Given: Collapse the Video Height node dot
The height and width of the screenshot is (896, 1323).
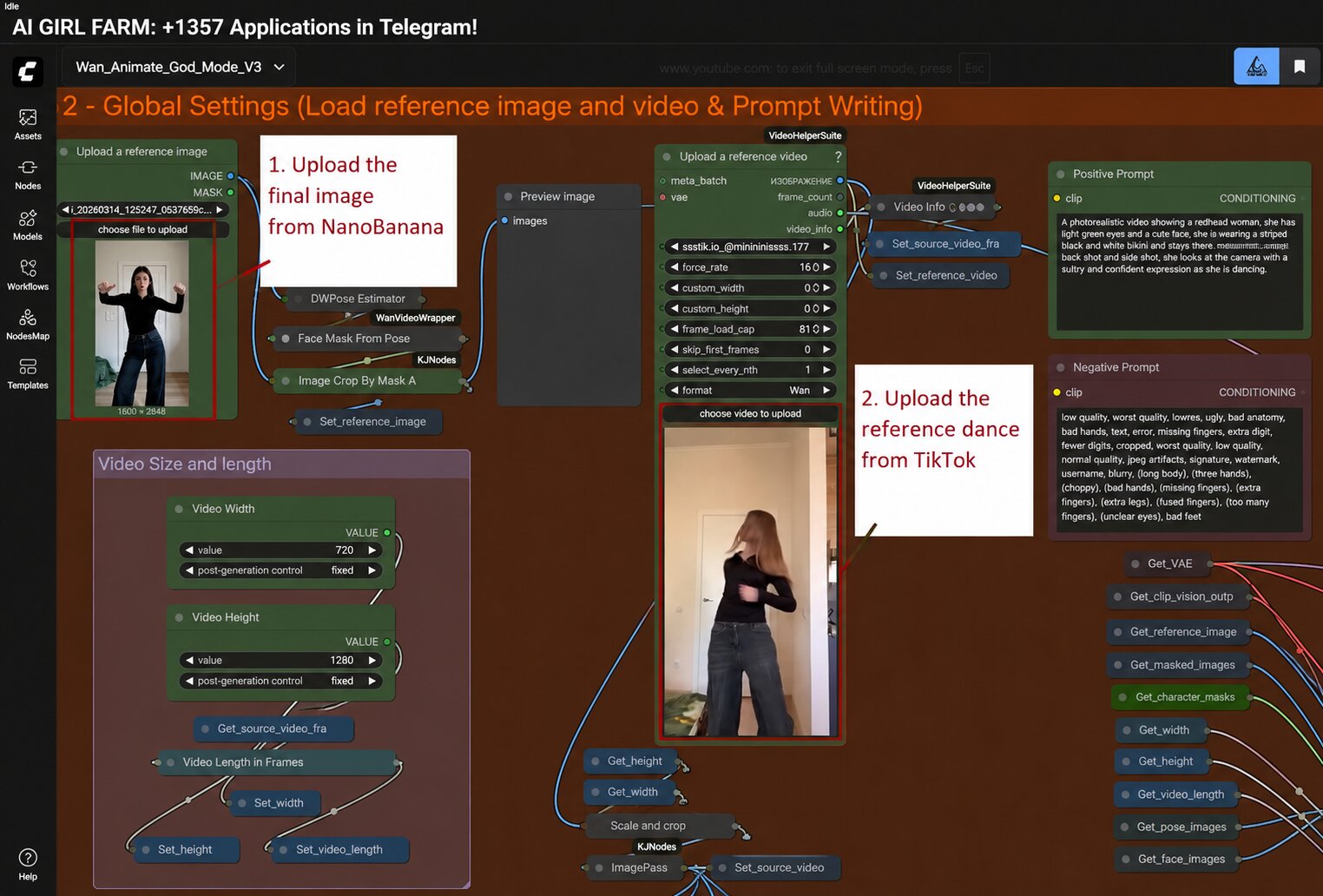Looking at the screenshot, I should [179, 617].
